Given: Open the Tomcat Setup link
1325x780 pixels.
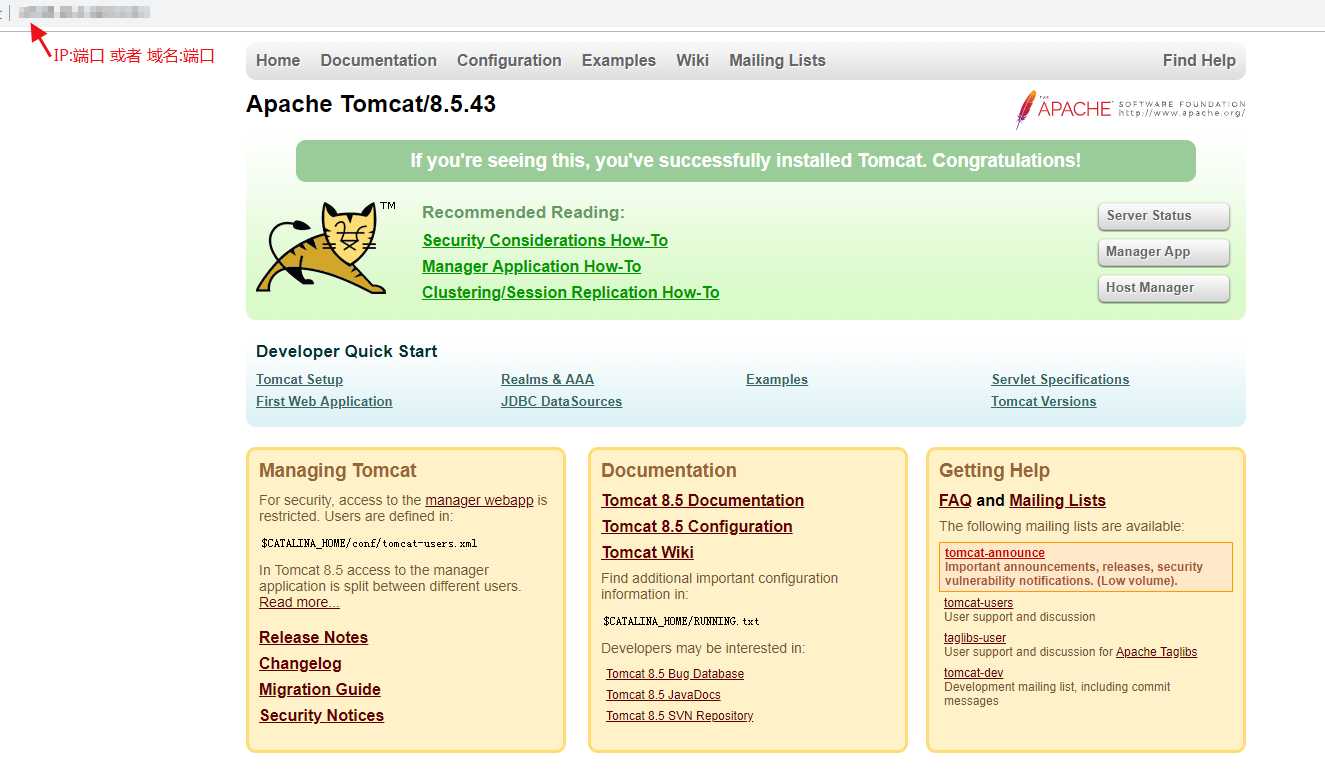Looking at the screenshot, I should point(299,379).
